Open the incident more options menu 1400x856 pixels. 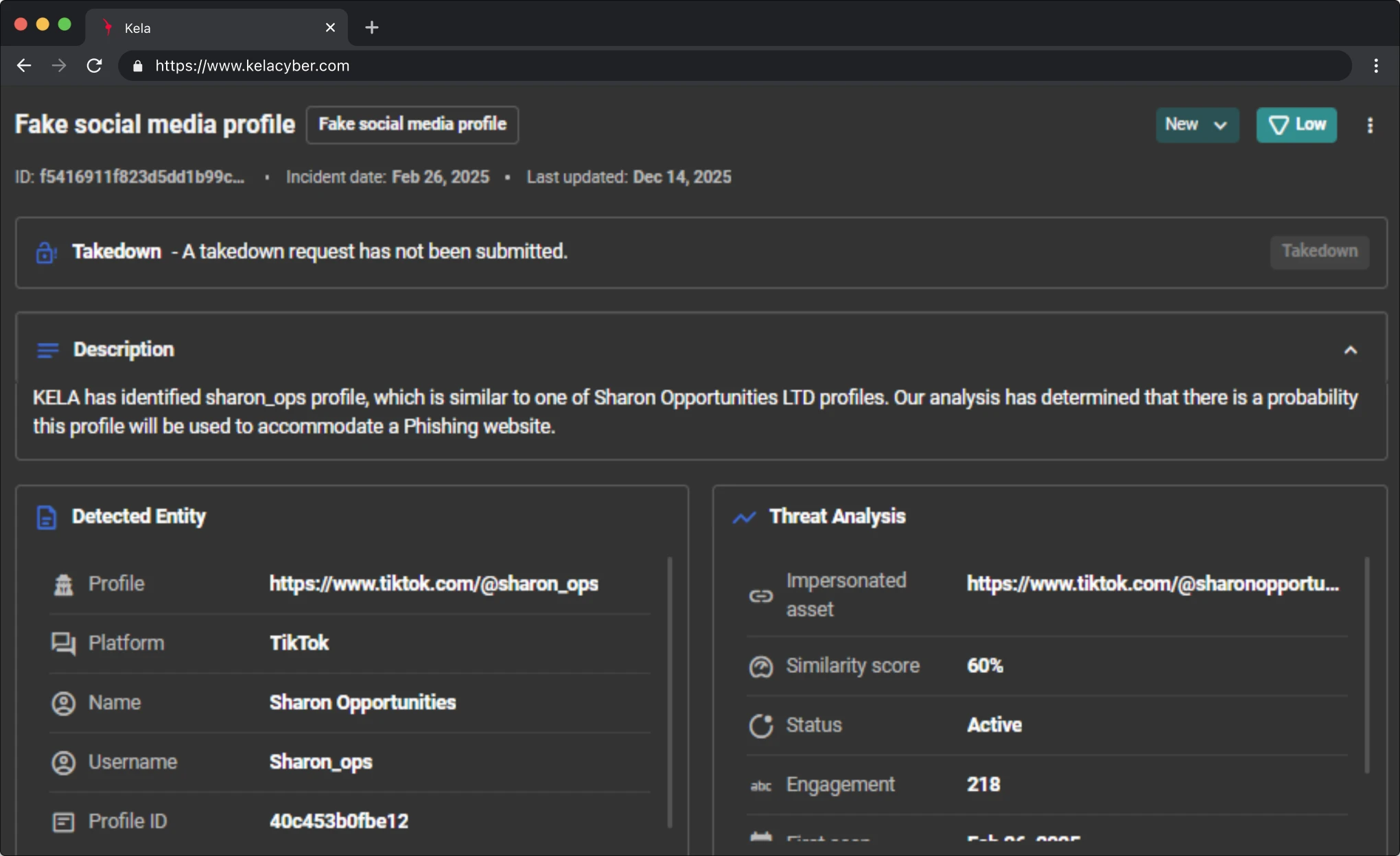pos(1370,125)
